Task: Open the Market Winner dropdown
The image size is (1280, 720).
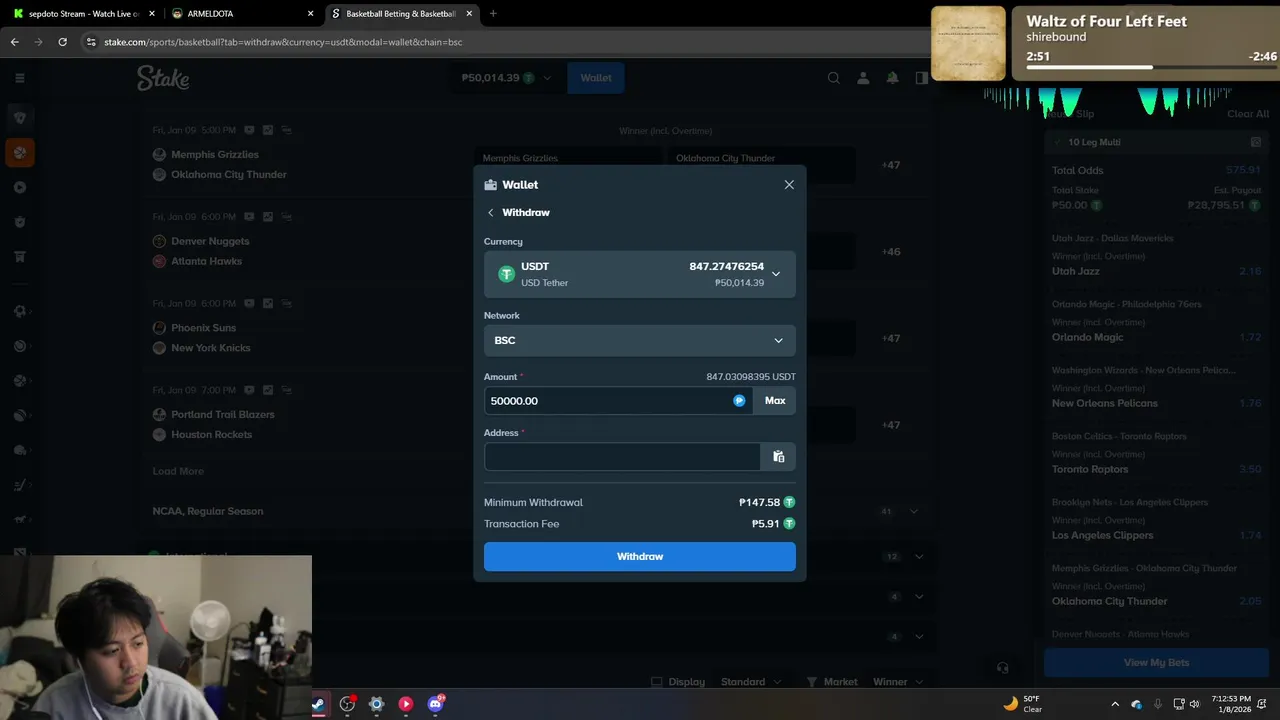Action: pyautogui.click(x=897, y=682)
